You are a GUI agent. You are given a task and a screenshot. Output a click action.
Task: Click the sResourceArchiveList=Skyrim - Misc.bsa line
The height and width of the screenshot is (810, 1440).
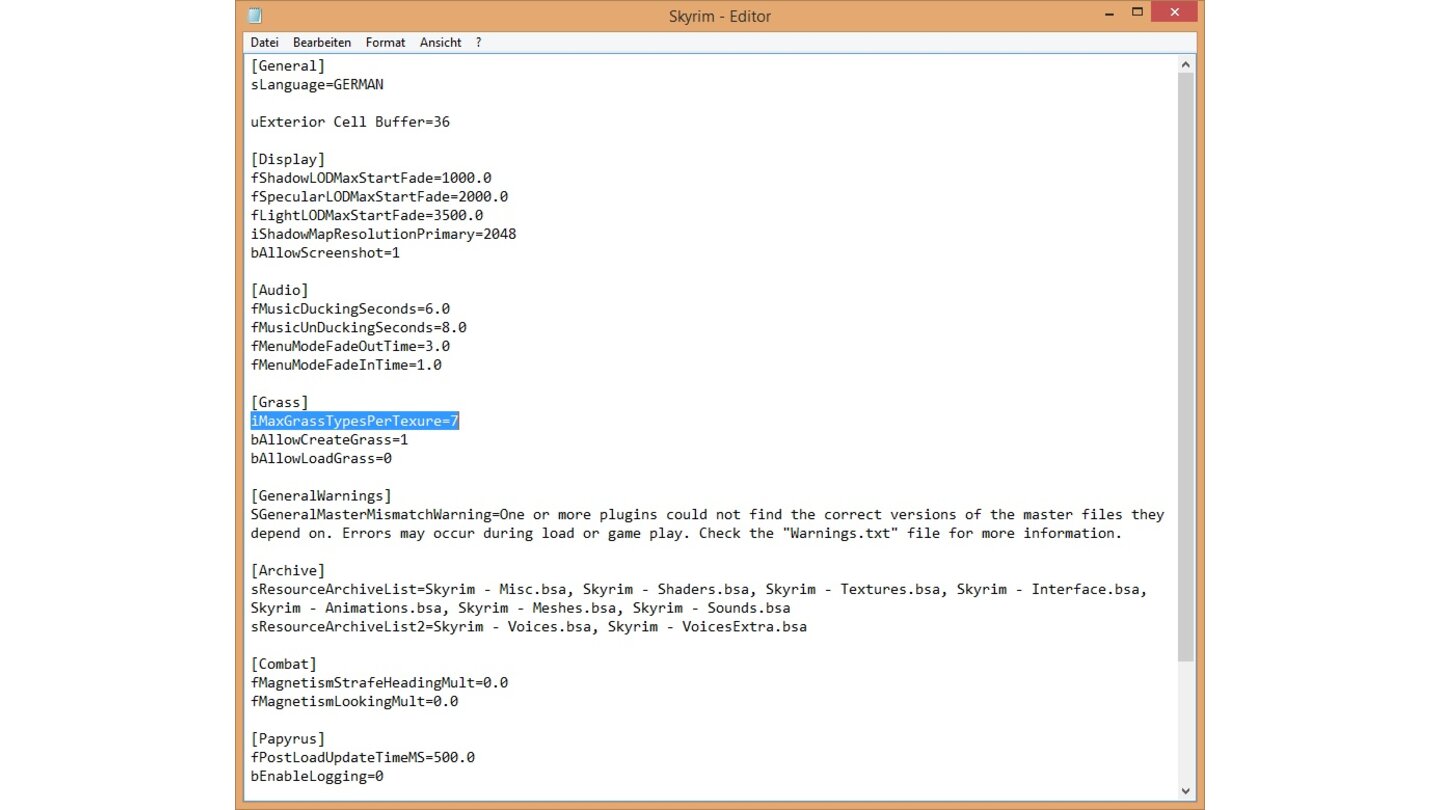coord(699,599)
